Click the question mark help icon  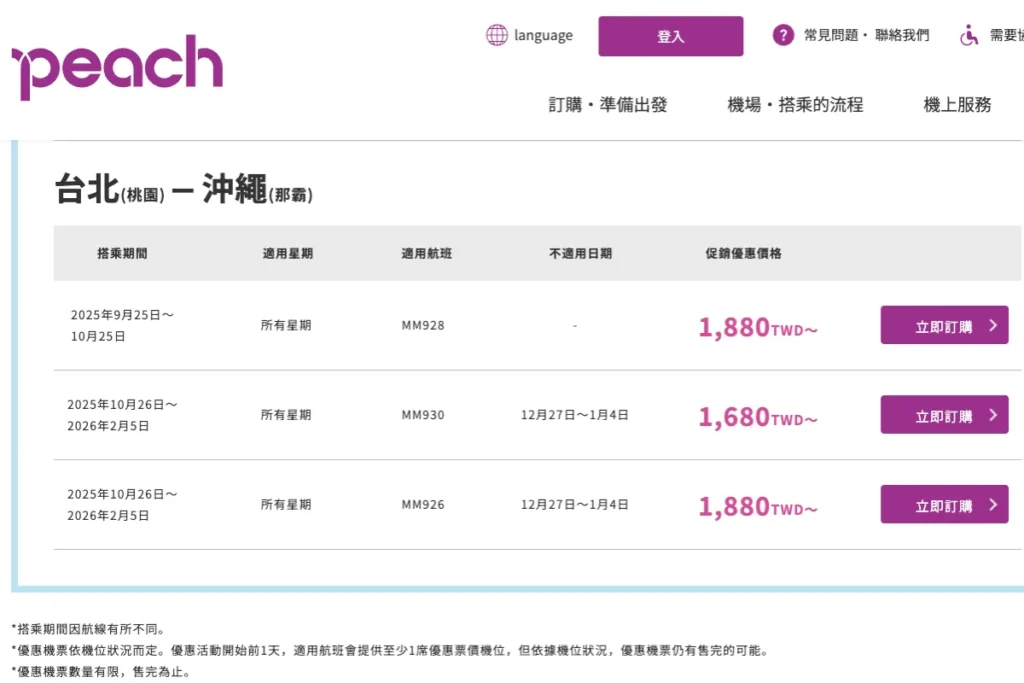783,35
